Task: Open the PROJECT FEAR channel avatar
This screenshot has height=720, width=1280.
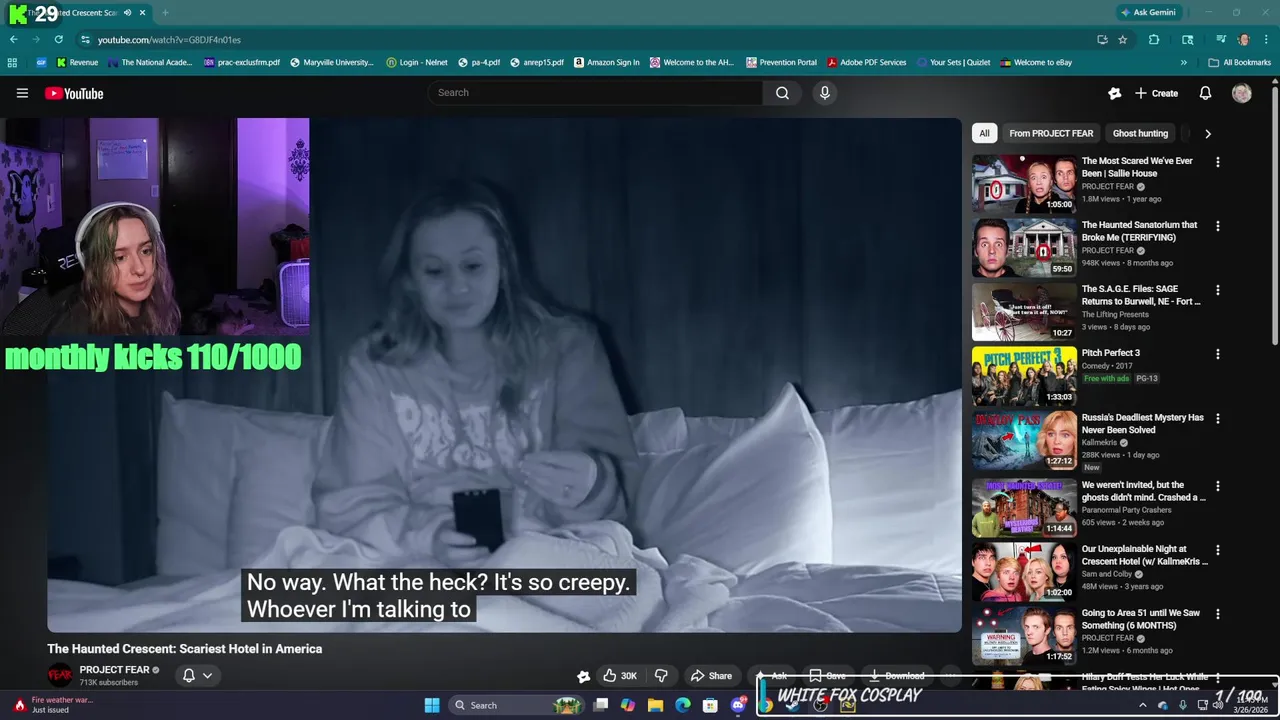Action: [60, 675]
